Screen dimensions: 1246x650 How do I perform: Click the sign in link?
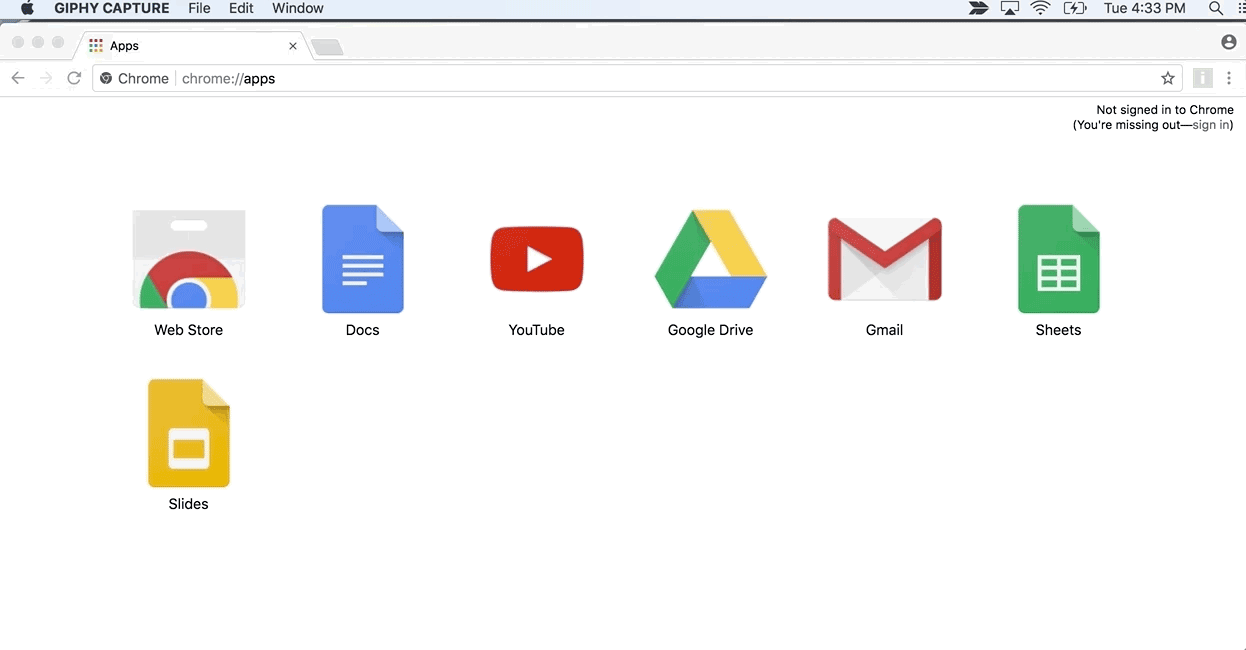click(1211, 125)
